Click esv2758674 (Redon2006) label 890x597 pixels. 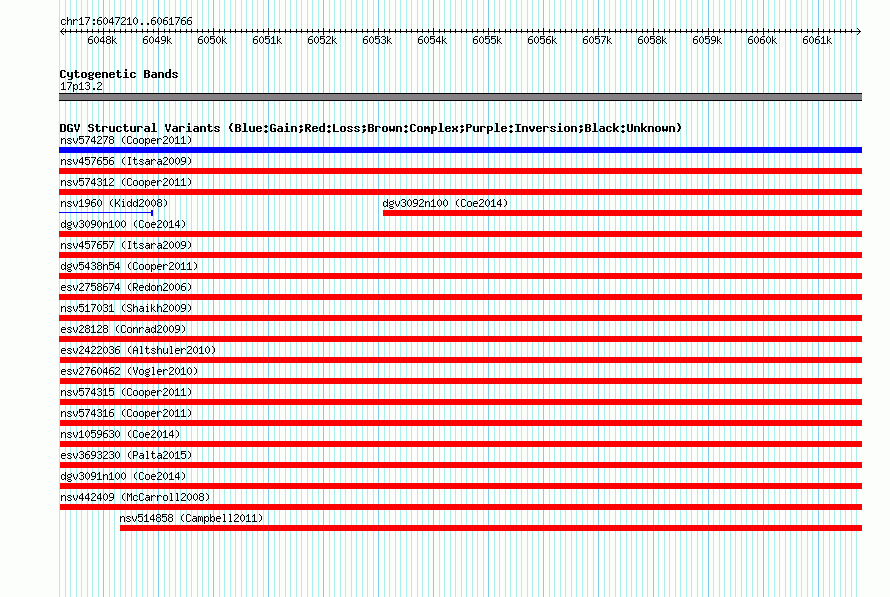tap(126, 287)
